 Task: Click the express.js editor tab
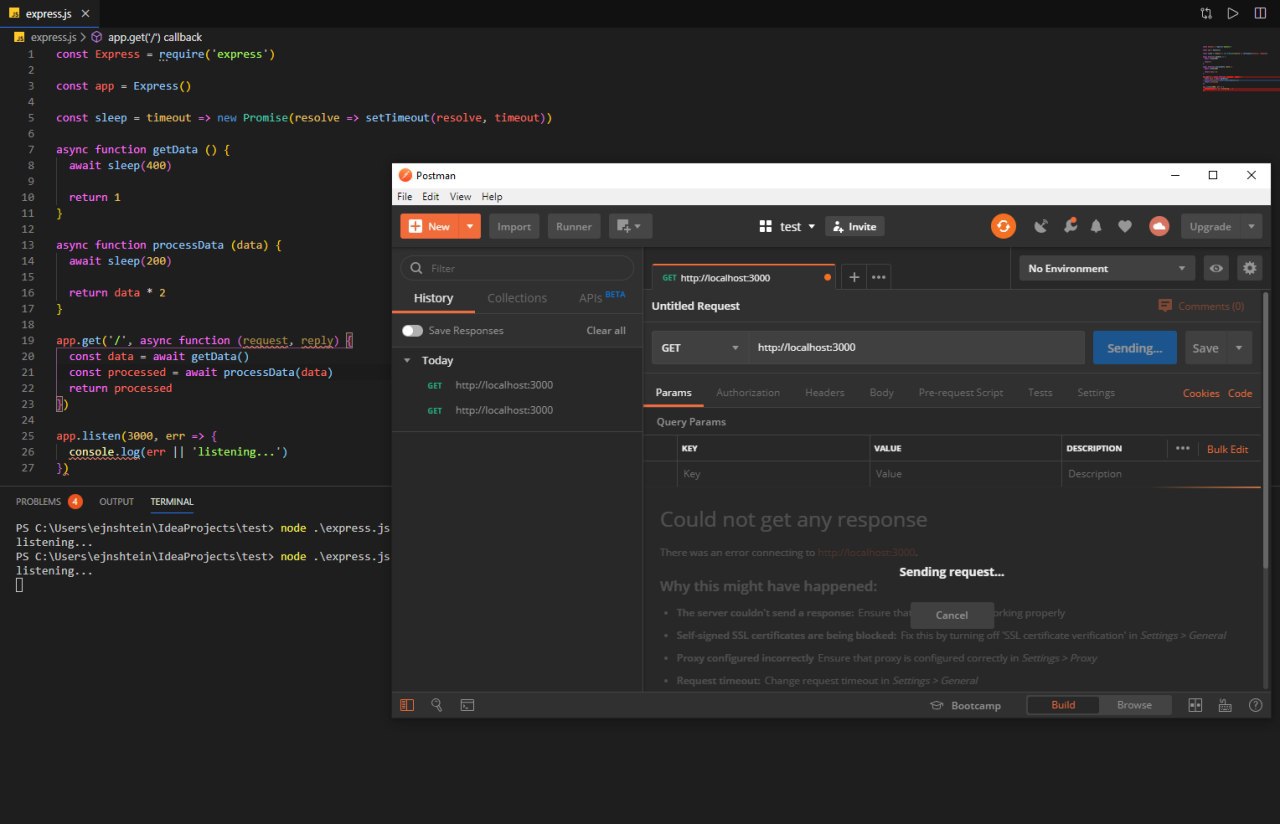(49, 14)
